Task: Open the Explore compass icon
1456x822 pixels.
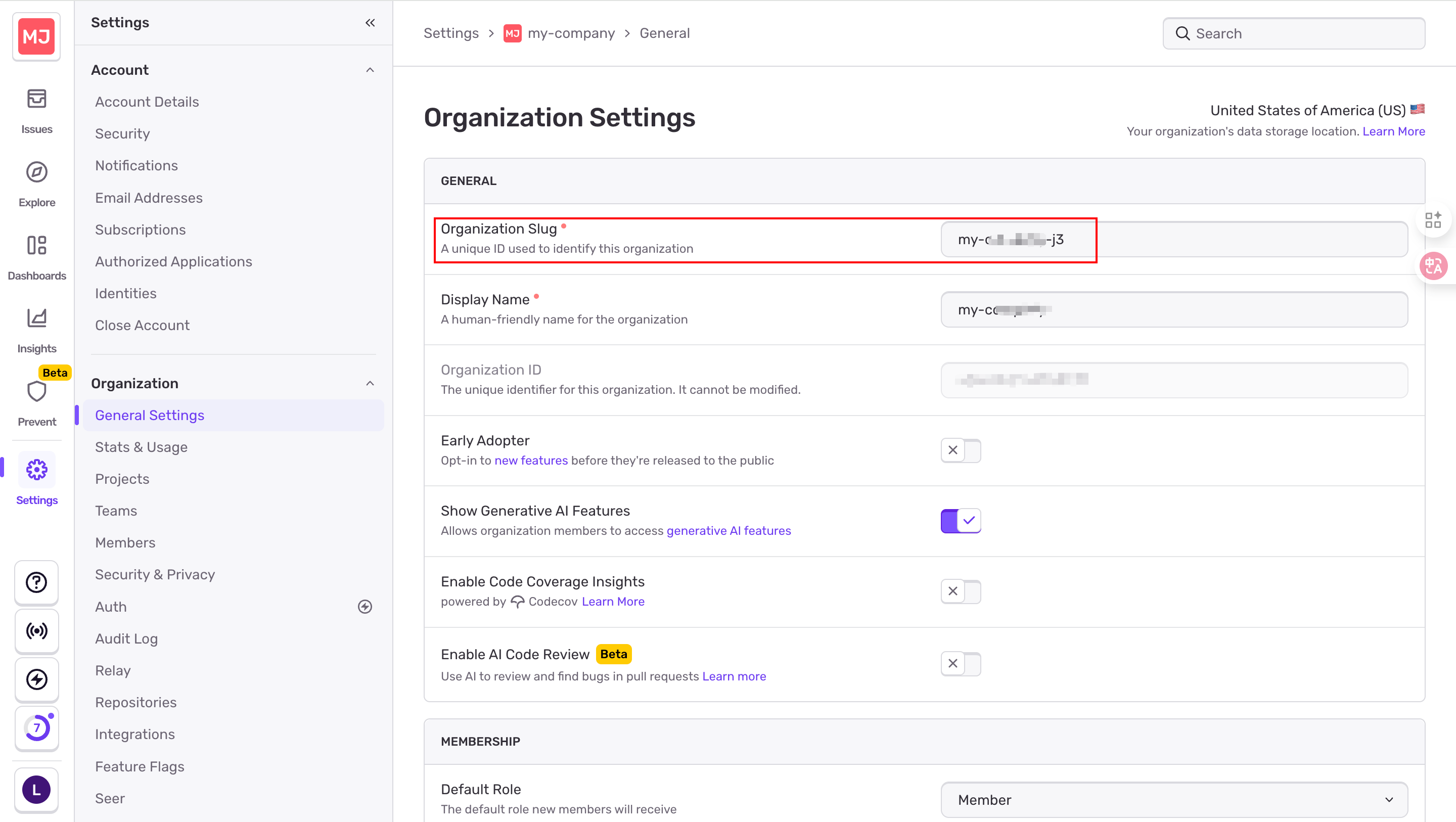Action: coord(37,172)
